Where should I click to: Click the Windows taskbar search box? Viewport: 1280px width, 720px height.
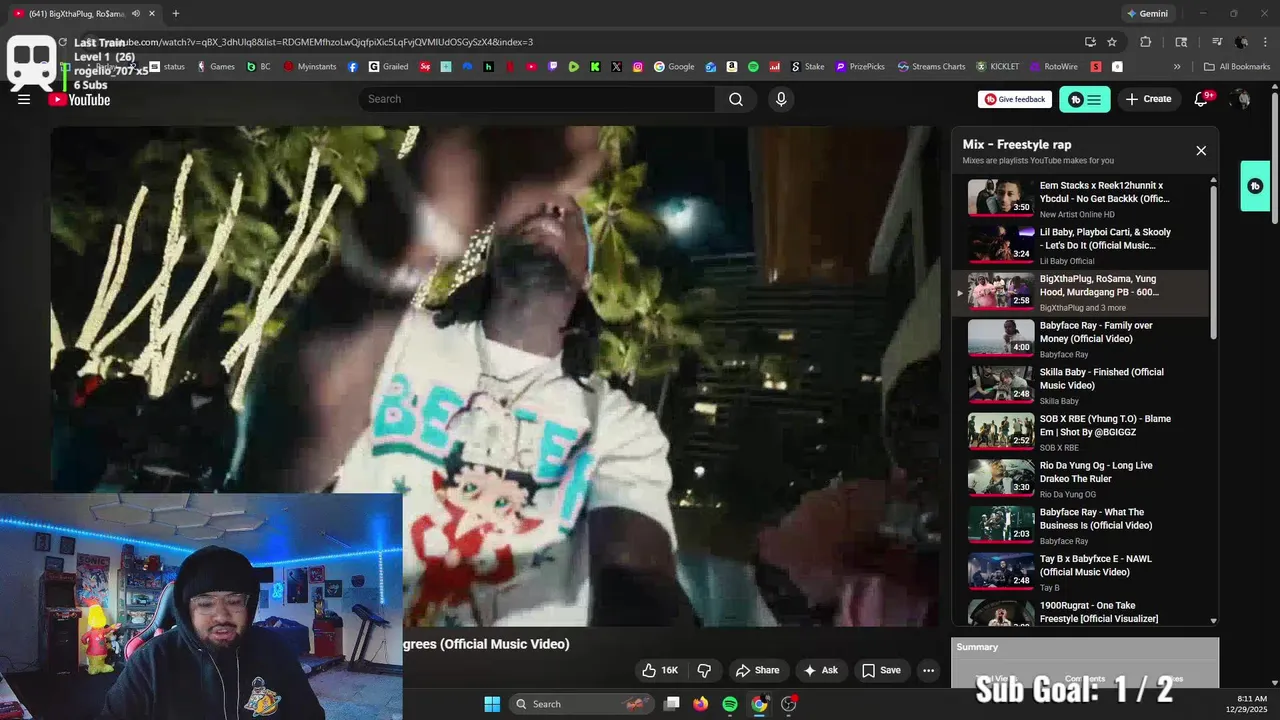point(580,704)
